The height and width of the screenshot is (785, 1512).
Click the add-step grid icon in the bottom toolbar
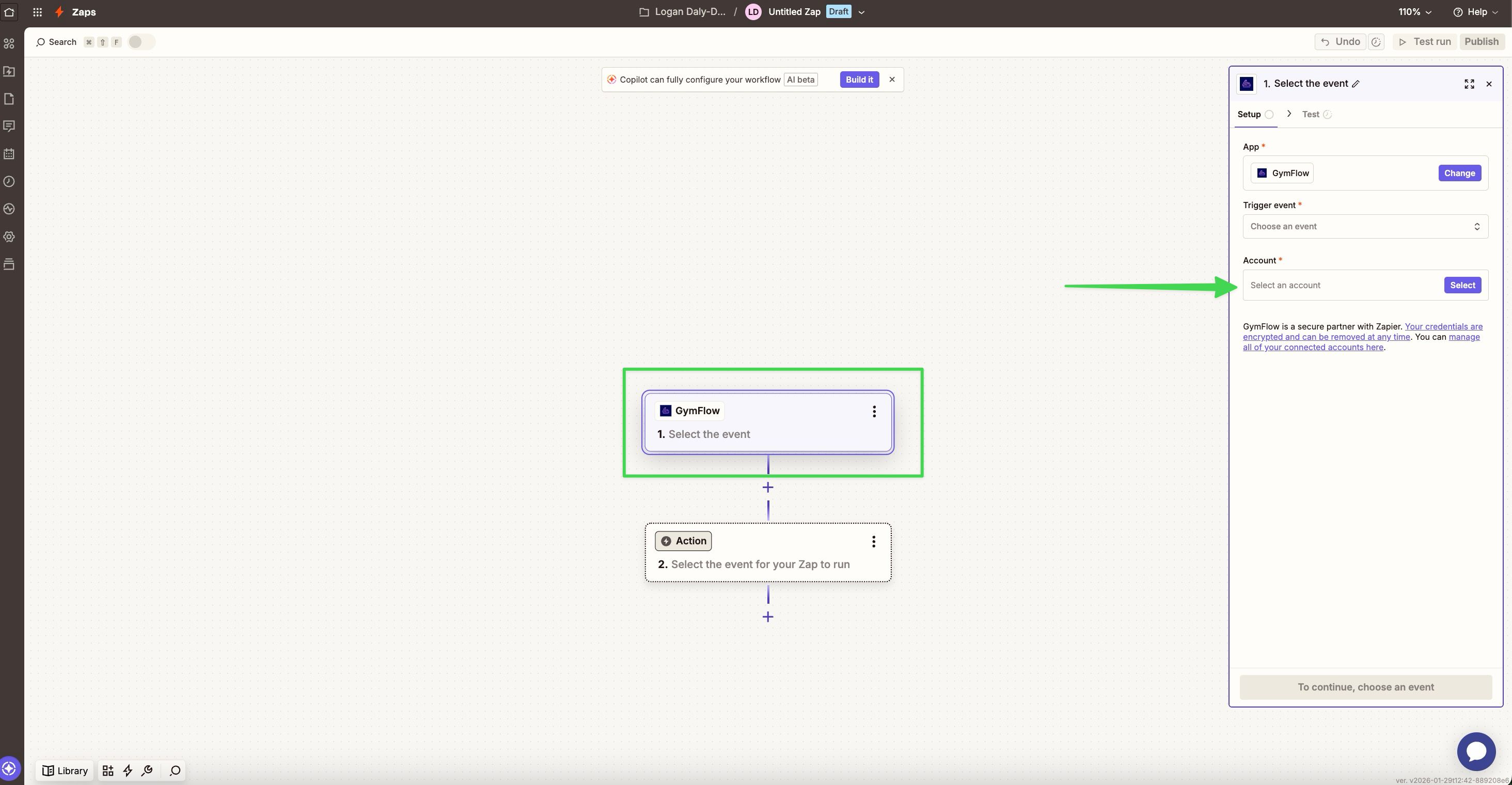(x=108, y=771)
